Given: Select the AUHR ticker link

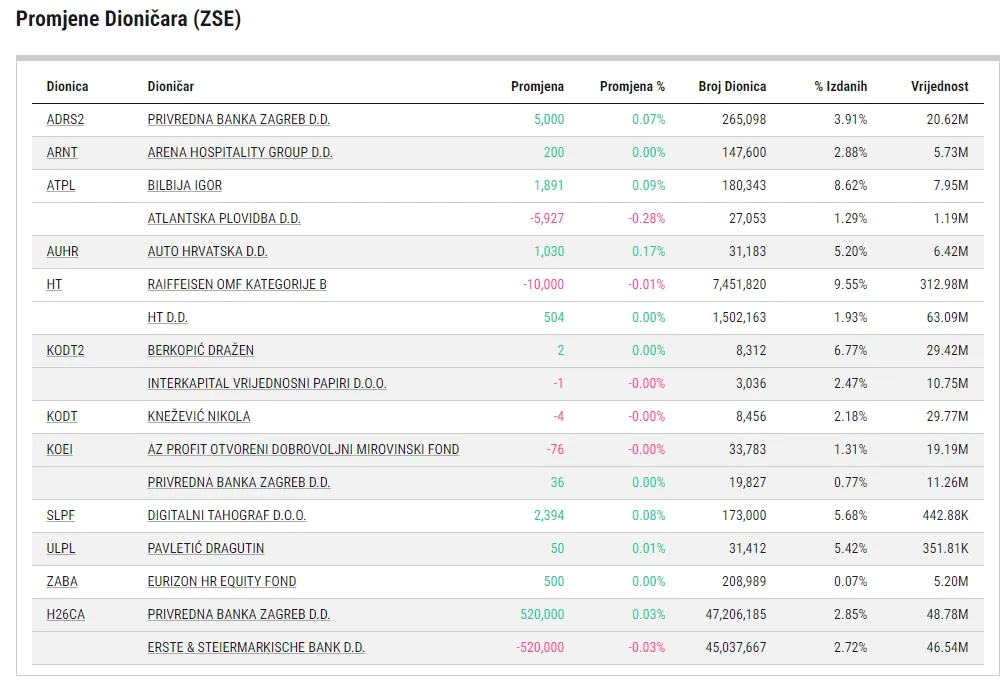Looking at the screenshot, I should coord(63,251).
